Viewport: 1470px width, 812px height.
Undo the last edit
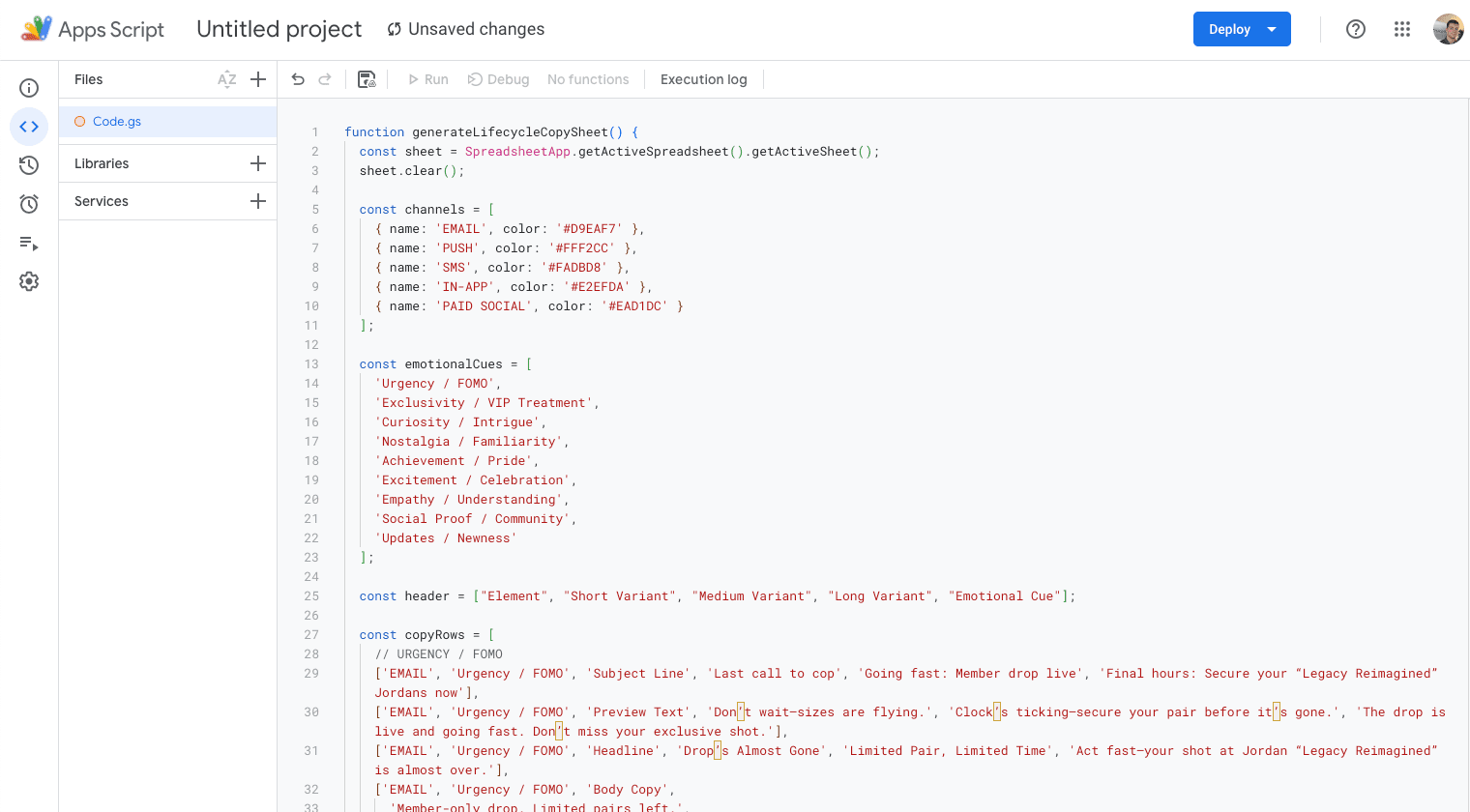298,79
